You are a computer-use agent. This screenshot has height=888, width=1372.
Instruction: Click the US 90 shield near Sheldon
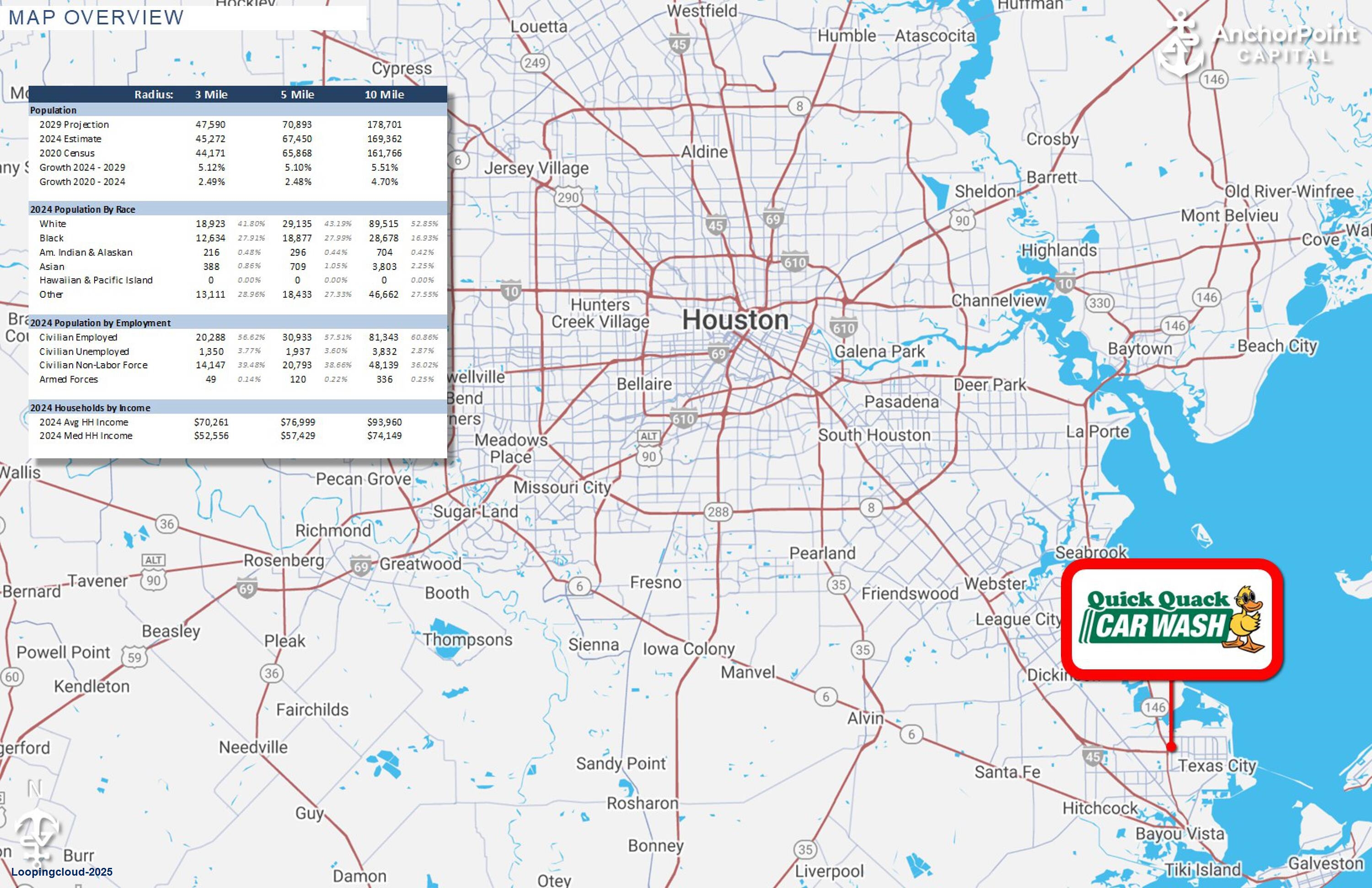click(962, 220)
